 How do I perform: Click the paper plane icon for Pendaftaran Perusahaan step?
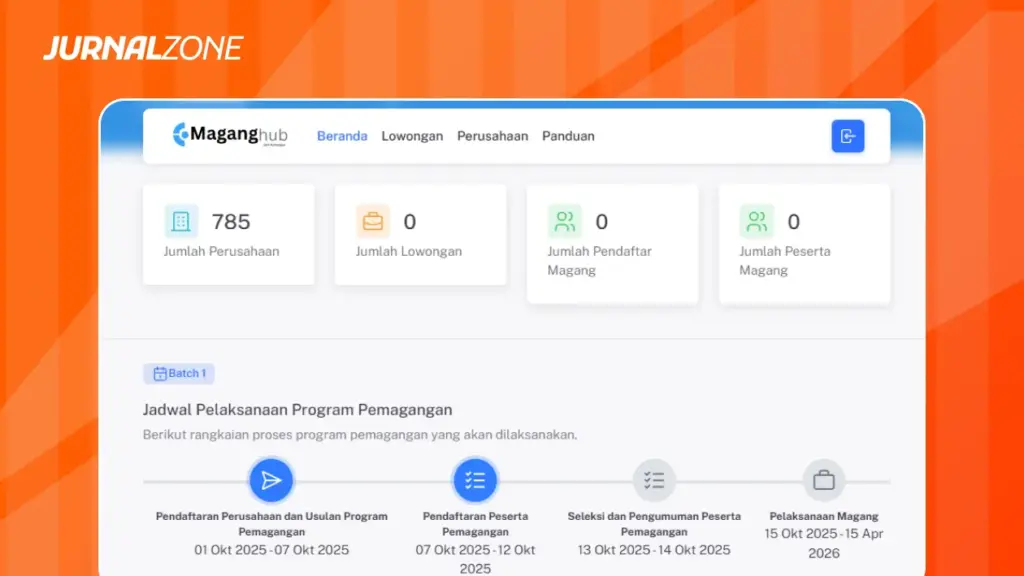pyautogui.click(x=271, y=479)
